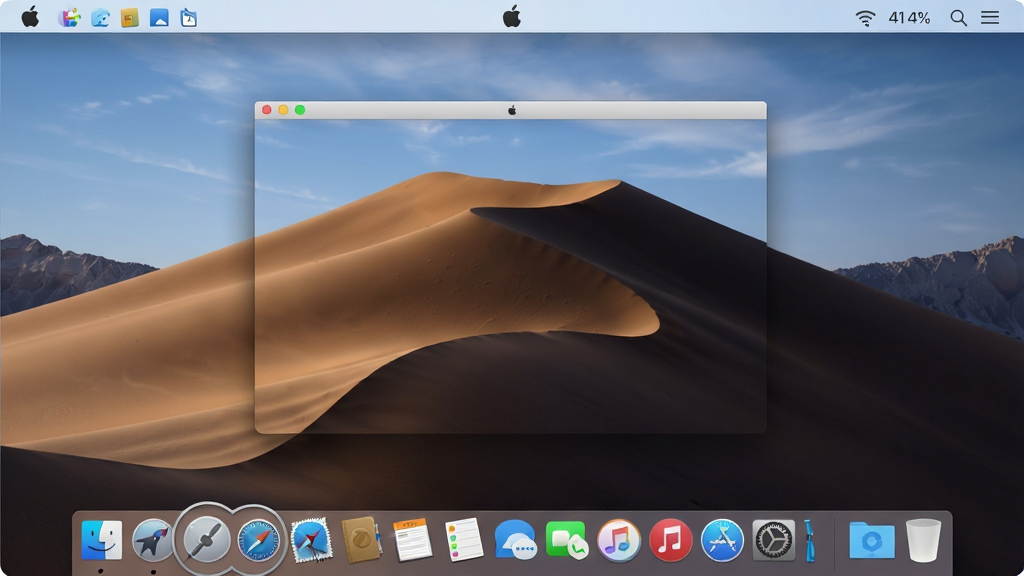Launch the blue compass Safari icon

pos(258,540)
